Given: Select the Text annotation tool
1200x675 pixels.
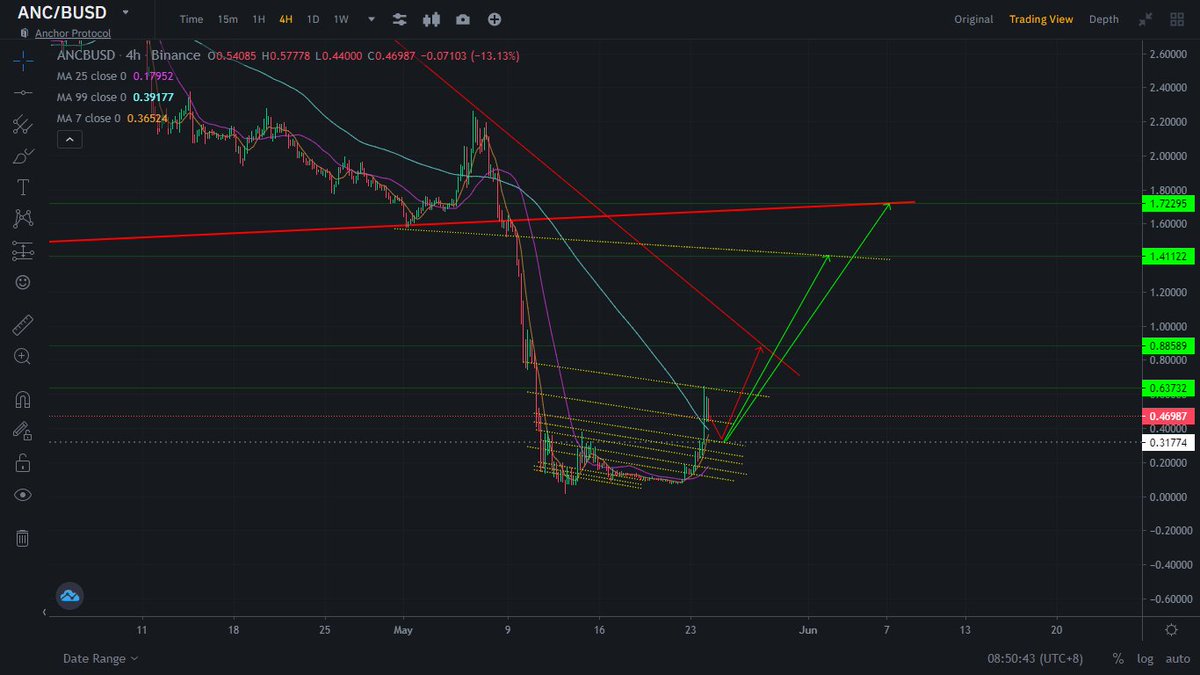Looking at the screenshot, I should coord(22,188).
